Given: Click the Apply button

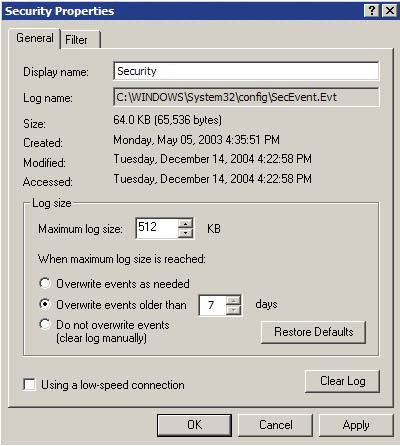Looking at the screenshot, I should coord(356,425).
